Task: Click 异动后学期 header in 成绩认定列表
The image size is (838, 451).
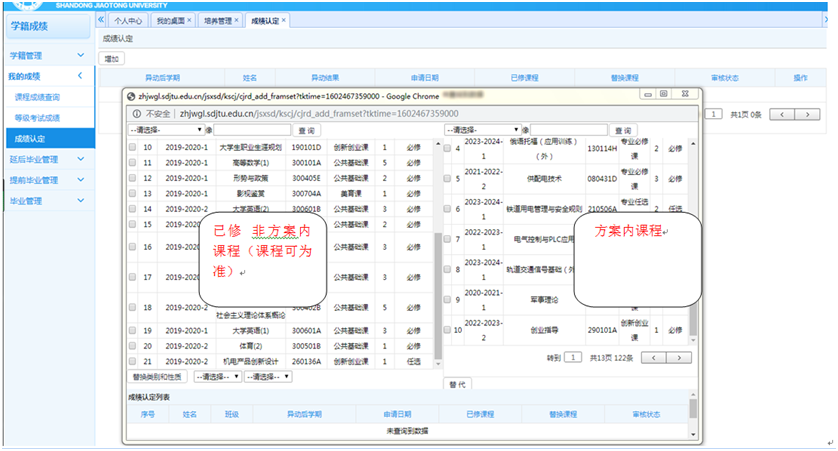Action: 304,414
